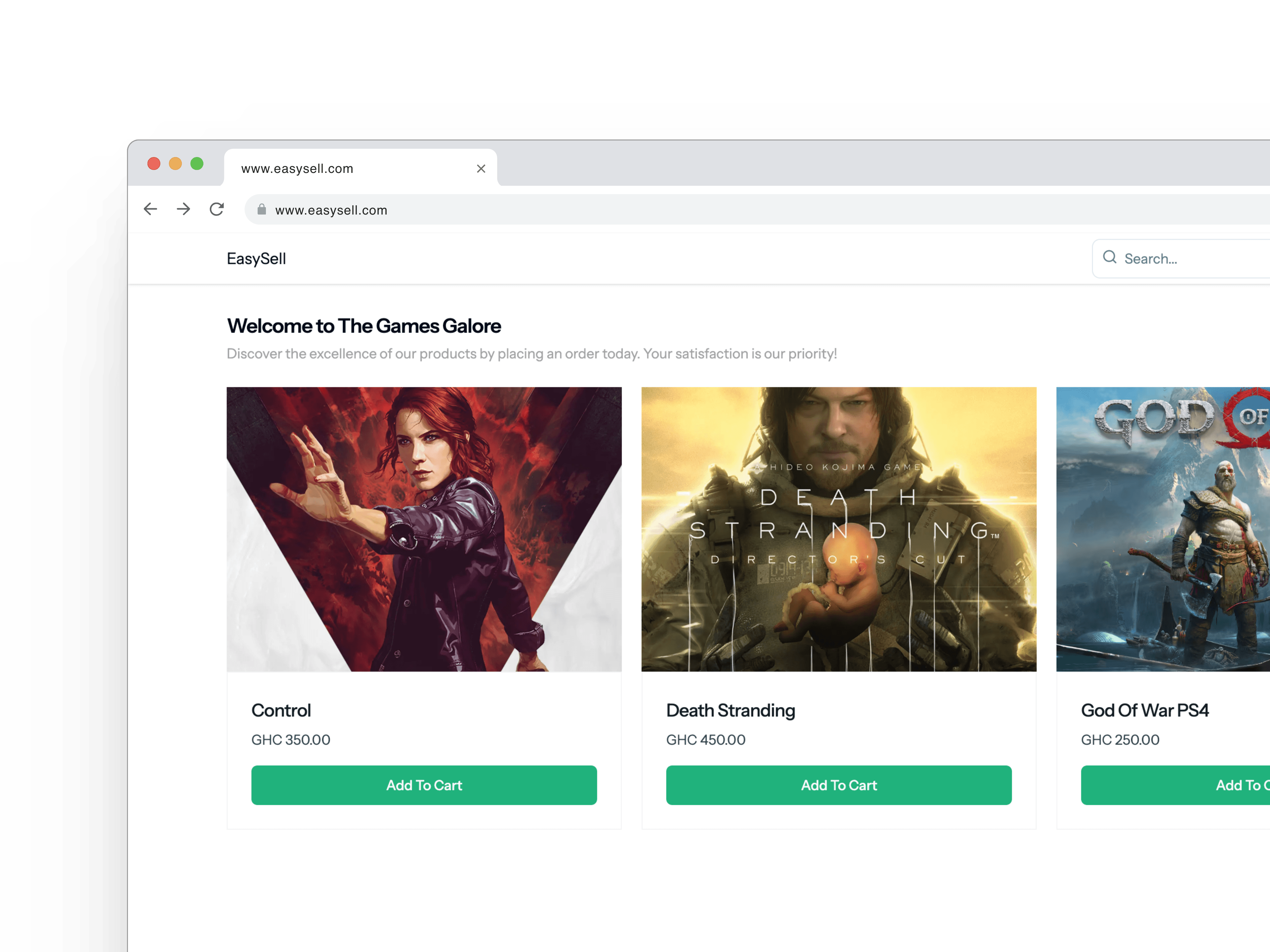The height and width of the screenshot is (952, 1270).
Task: Click the Death Stranding product title
Action: 730,710
